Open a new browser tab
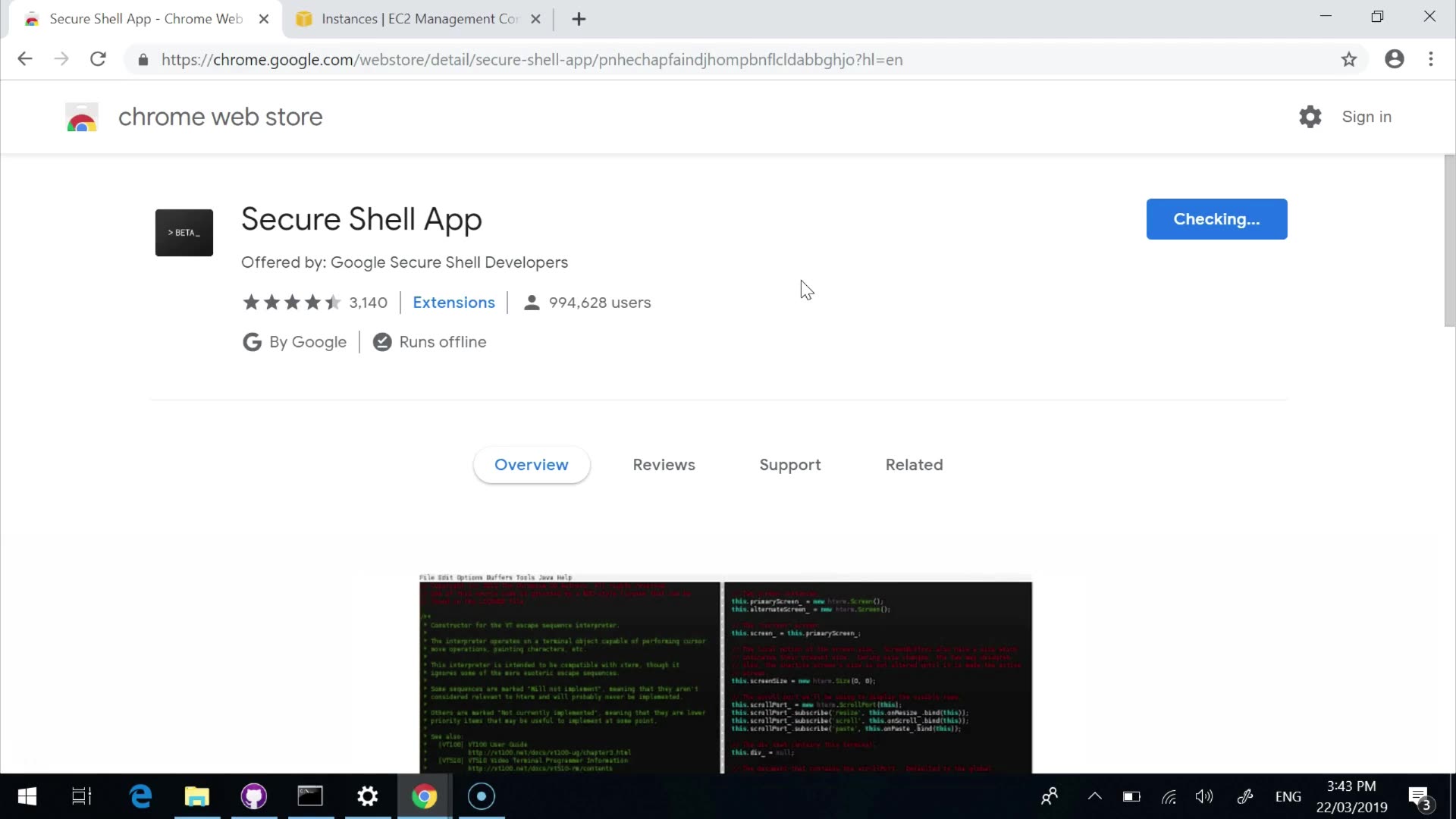Screen dimensions: 1456x819 pos(579,19)
